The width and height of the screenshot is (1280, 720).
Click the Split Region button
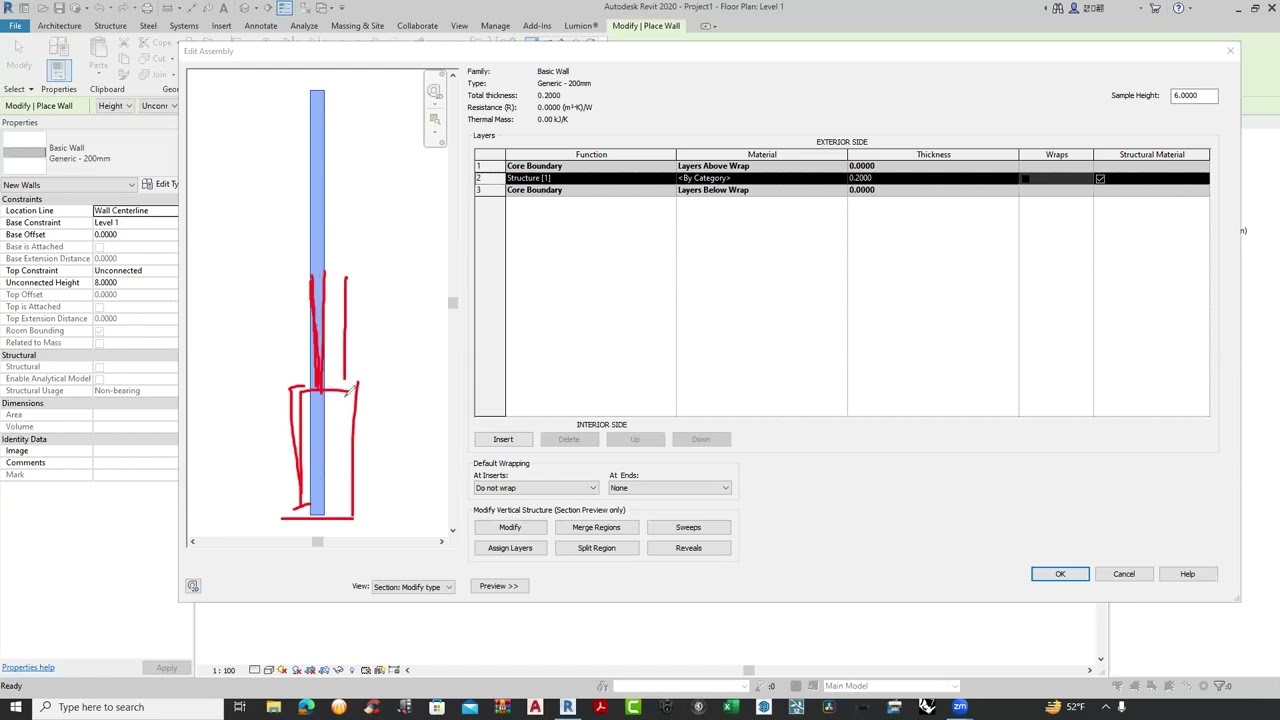pos(596,548)
